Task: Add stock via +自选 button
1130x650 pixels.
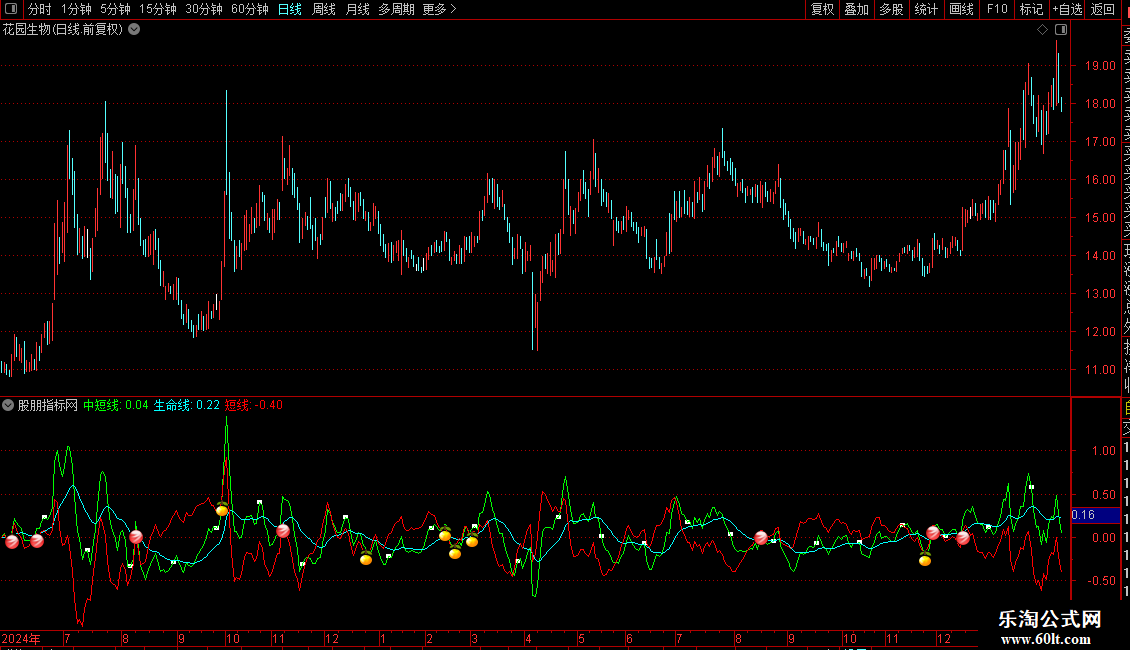Action: coord(1067,9)
